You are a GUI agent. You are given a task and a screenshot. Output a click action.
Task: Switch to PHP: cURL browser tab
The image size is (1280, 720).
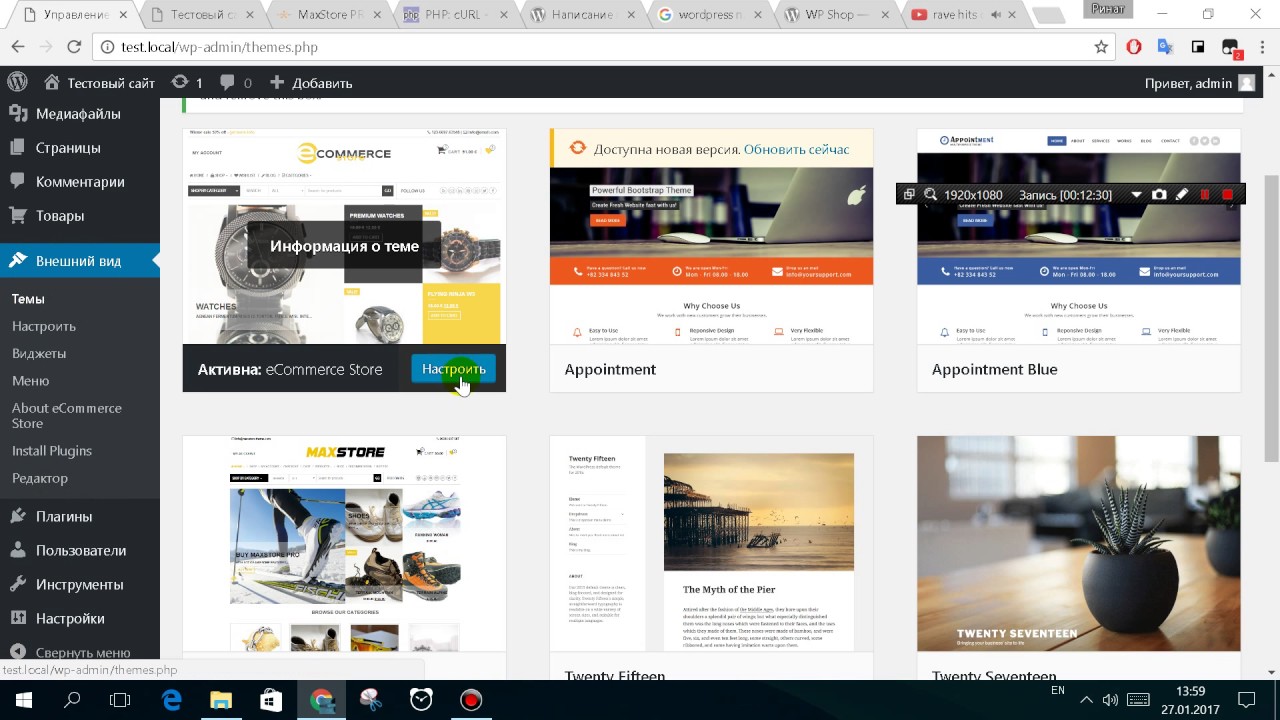point(457,15)
